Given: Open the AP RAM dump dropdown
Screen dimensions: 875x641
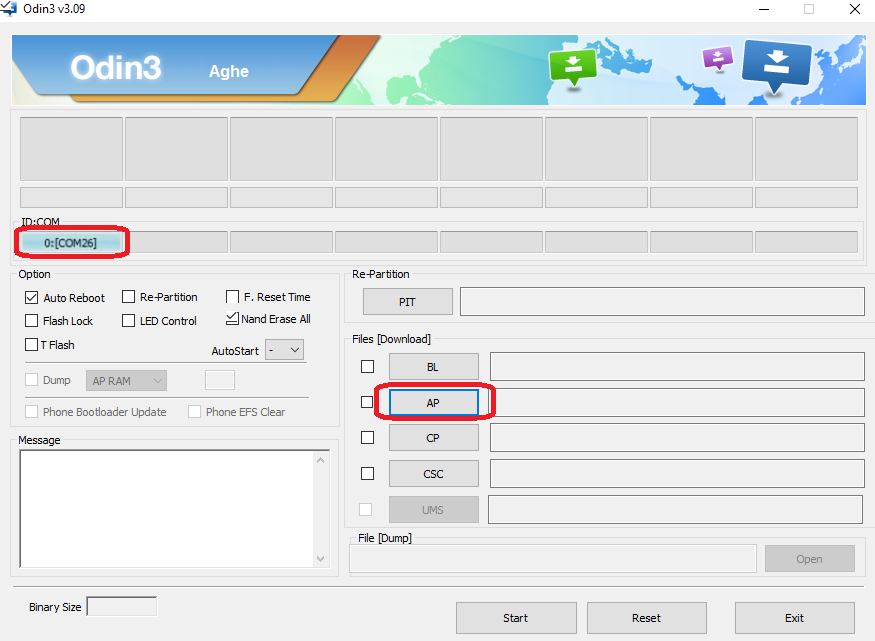Looking at the screenshot, I should [x=126, y=380].
